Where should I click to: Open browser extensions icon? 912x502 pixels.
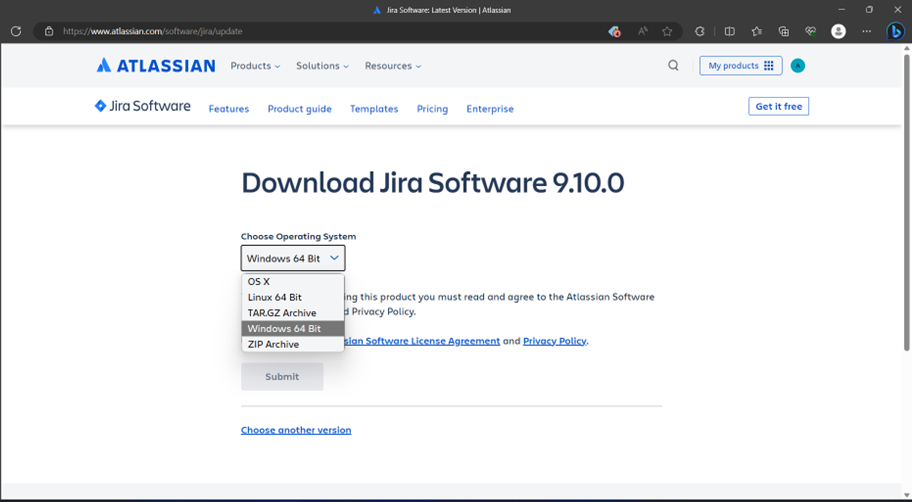[700, 31]
